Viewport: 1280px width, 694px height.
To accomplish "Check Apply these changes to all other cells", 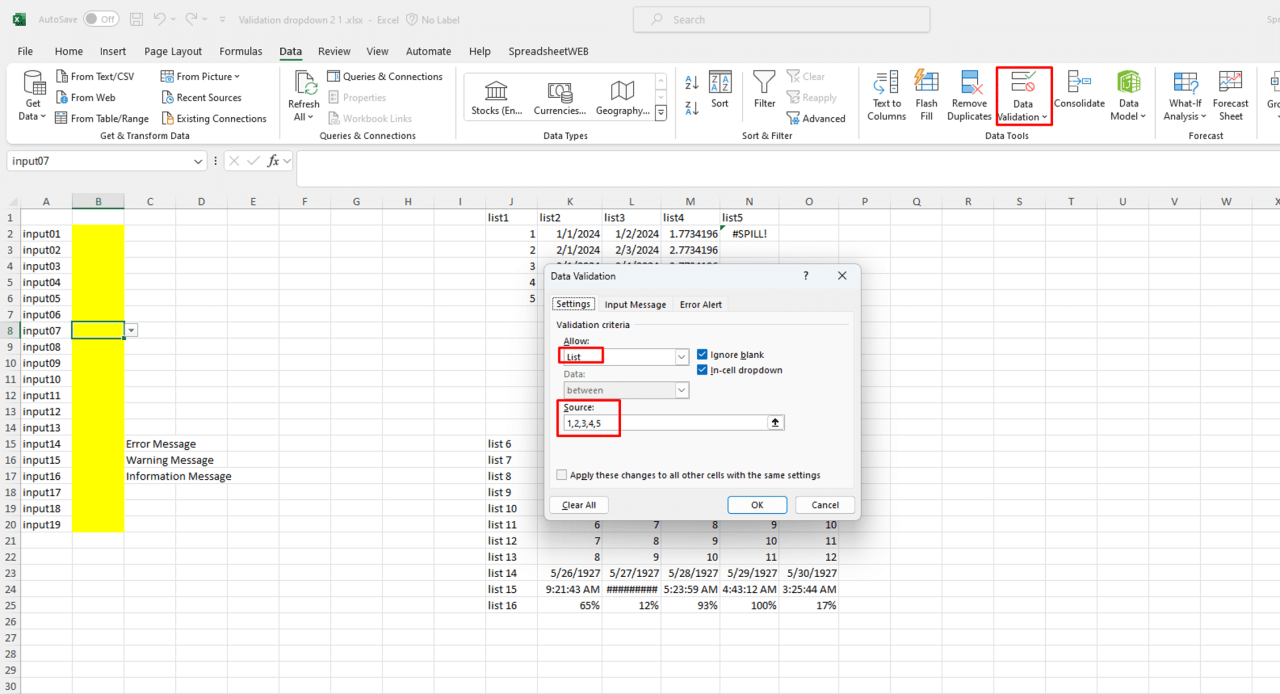I will pyautogui.click(x=561, y=475).
